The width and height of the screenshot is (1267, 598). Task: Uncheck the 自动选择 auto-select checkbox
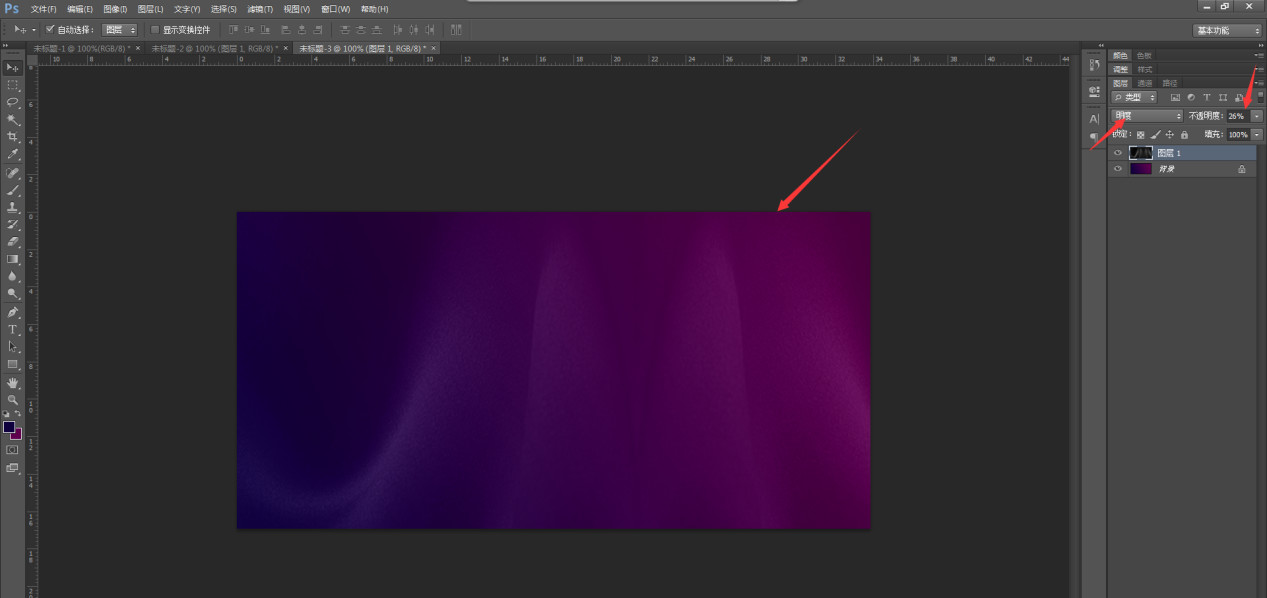point(50,30)
